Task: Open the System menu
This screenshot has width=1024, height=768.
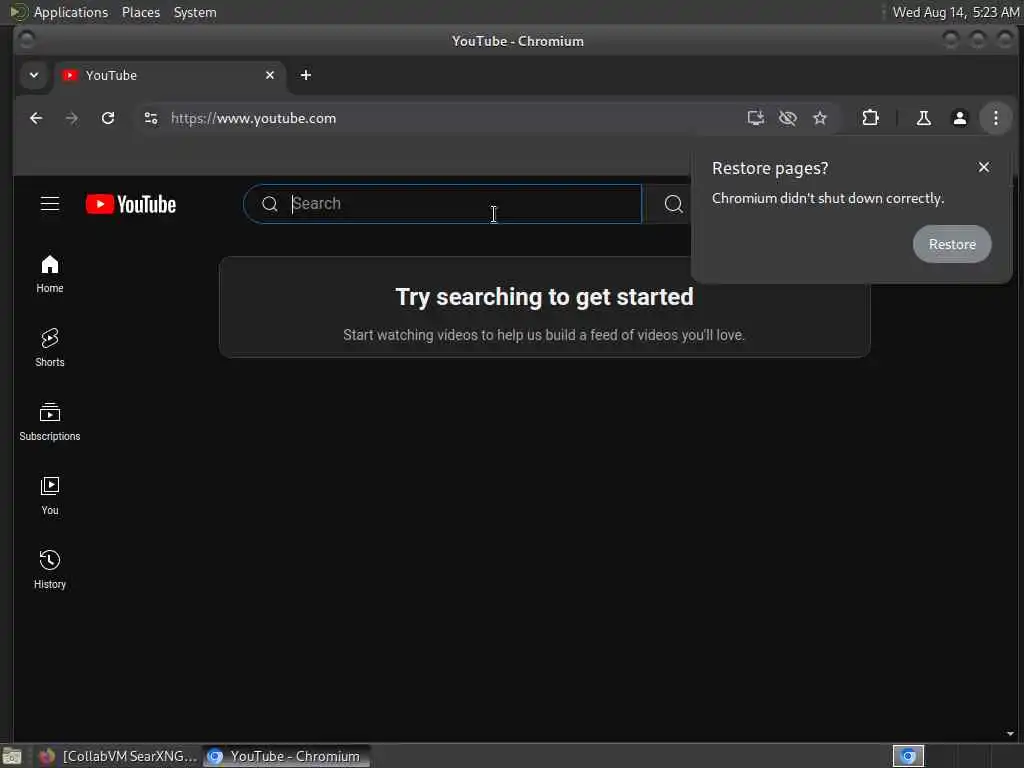Action: tap(195, 12)
